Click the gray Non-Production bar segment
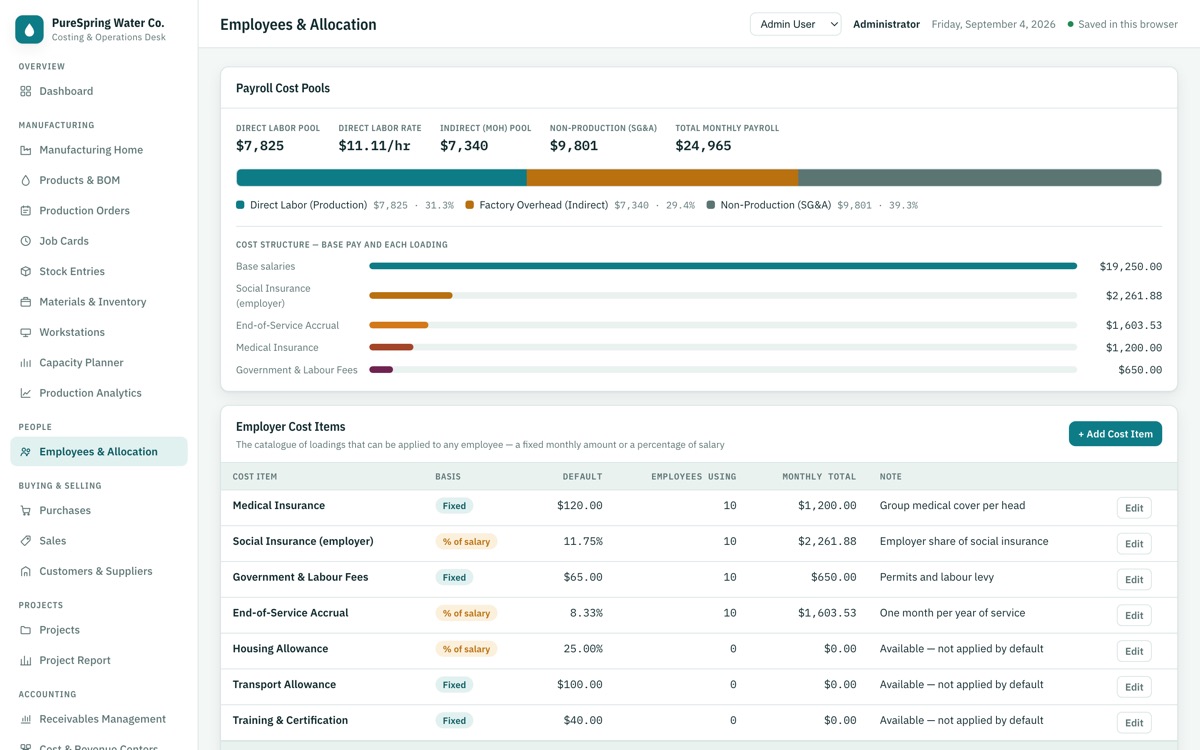The width and height of the screenshot is (1200, 750). click(x=980, y=178)
